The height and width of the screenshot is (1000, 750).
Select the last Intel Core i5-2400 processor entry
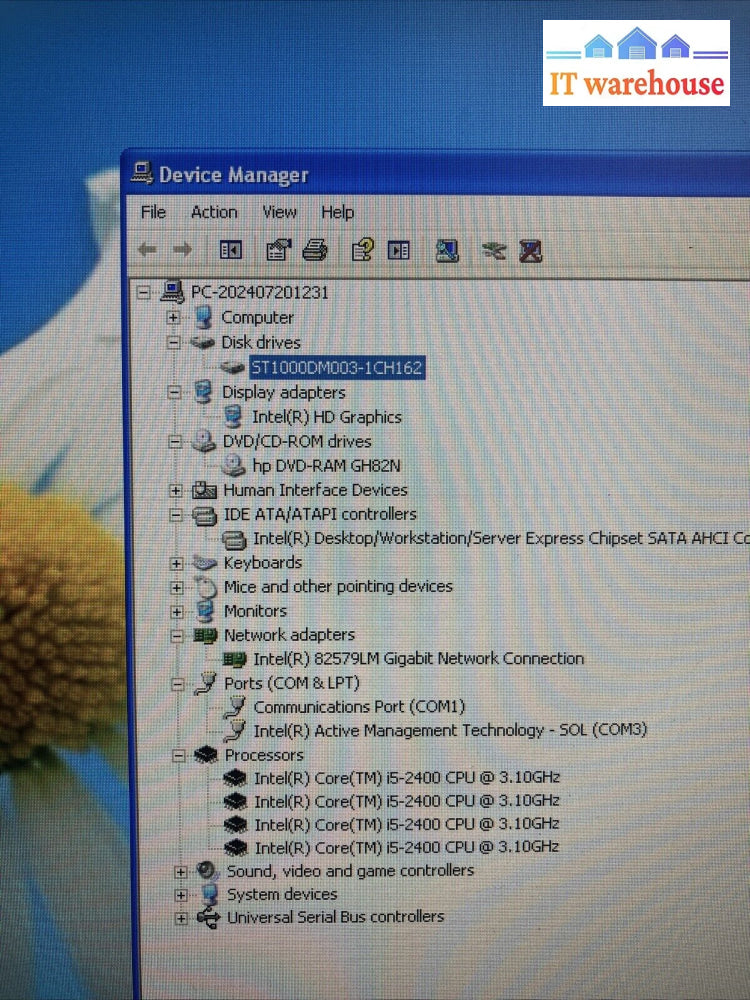(x=407, y=848)
